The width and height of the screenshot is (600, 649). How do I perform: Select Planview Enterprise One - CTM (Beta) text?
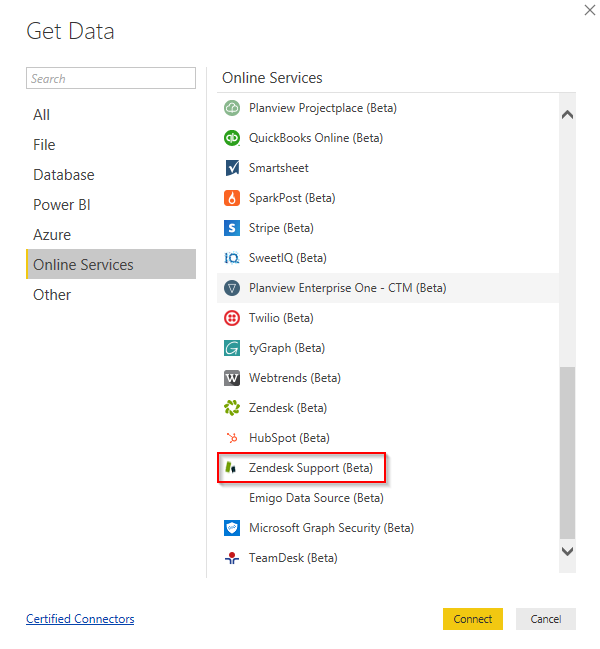(x=348, y=288)
